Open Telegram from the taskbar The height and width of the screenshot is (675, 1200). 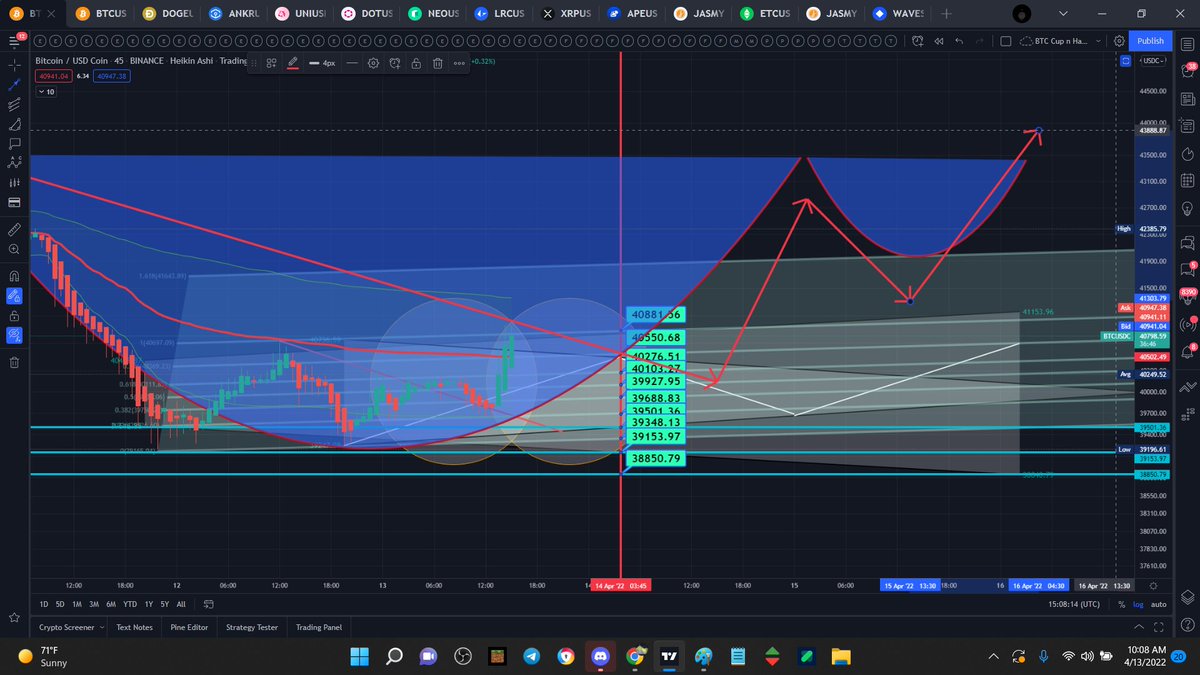click(x=531, y=656)
